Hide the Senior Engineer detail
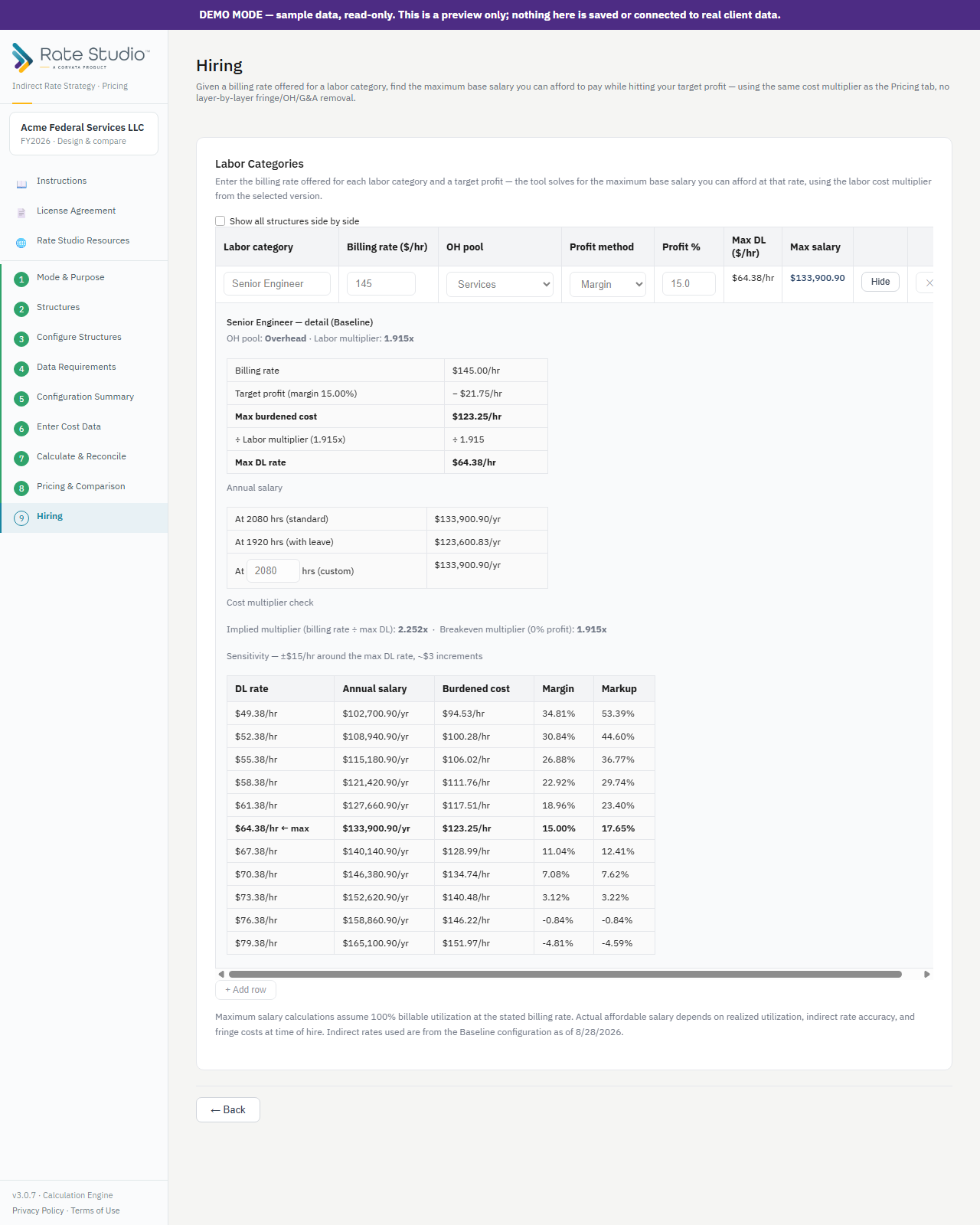This screenshot has width=980, height=1225. (880, 282)
